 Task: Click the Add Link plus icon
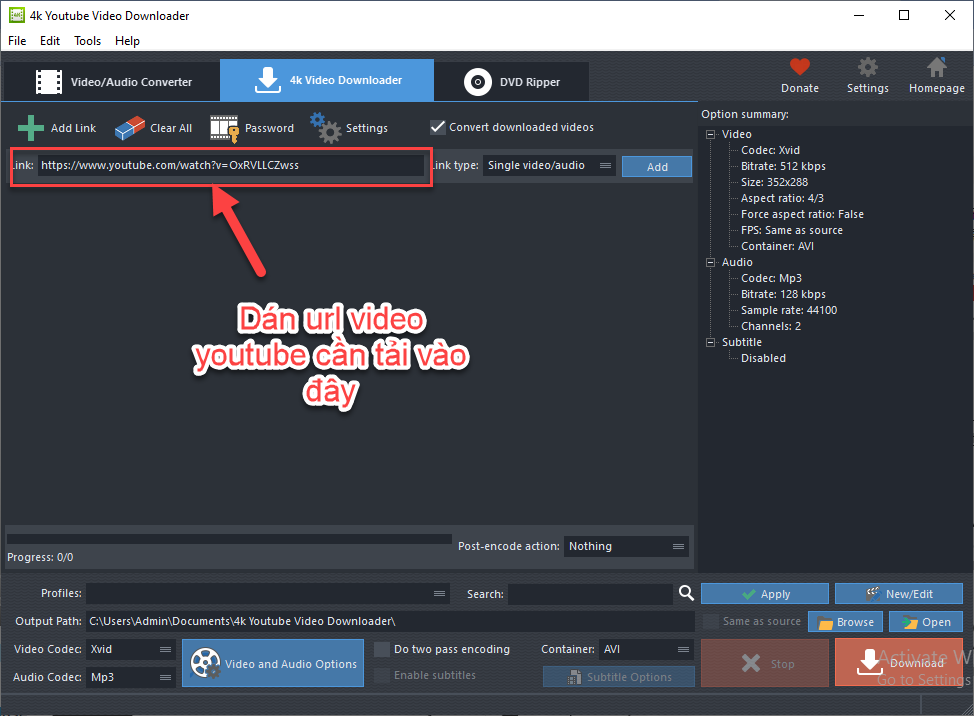(x=32, y=128)
